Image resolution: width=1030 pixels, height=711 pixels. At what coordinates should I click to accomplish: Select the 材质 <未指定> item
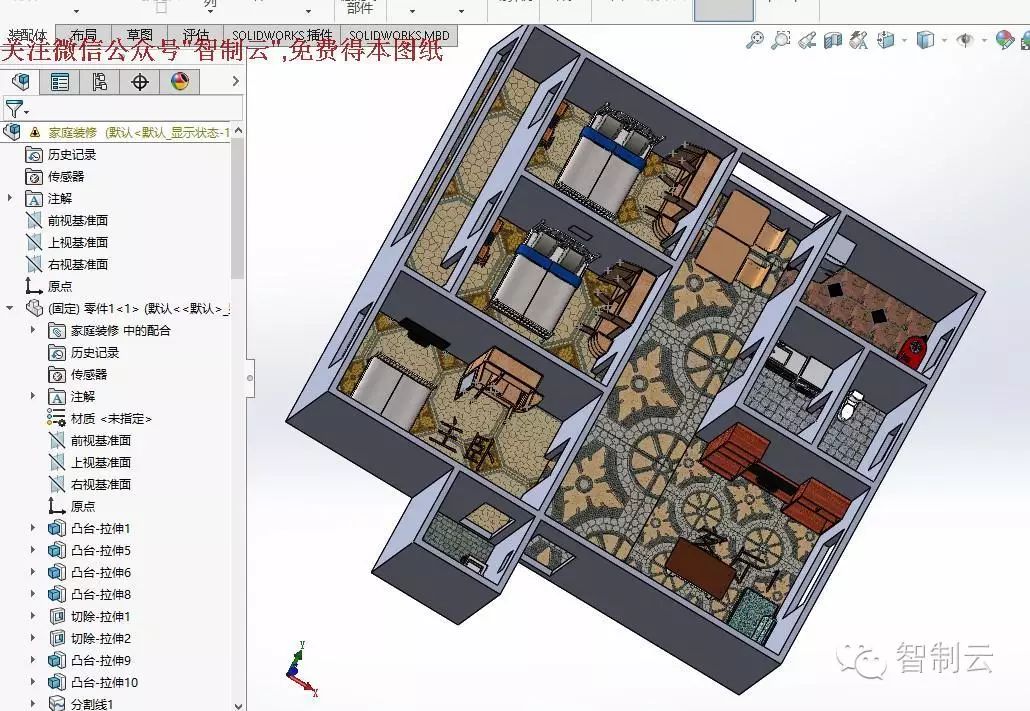(111, 419)
